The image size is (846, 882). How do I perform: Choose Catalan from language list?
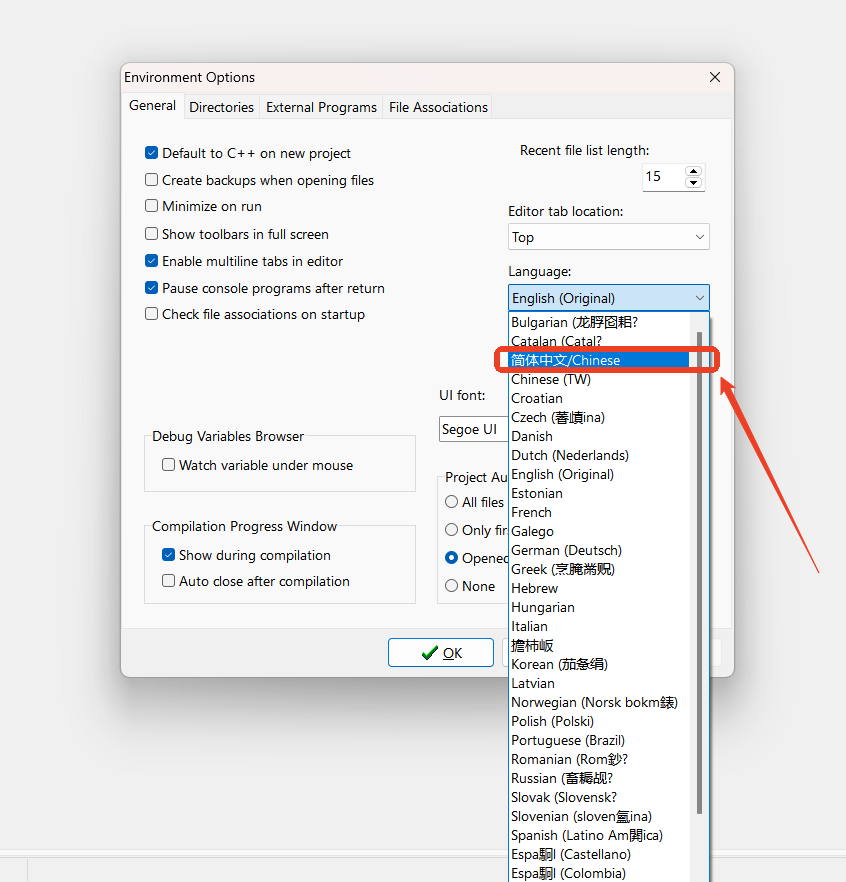[599, 341]
